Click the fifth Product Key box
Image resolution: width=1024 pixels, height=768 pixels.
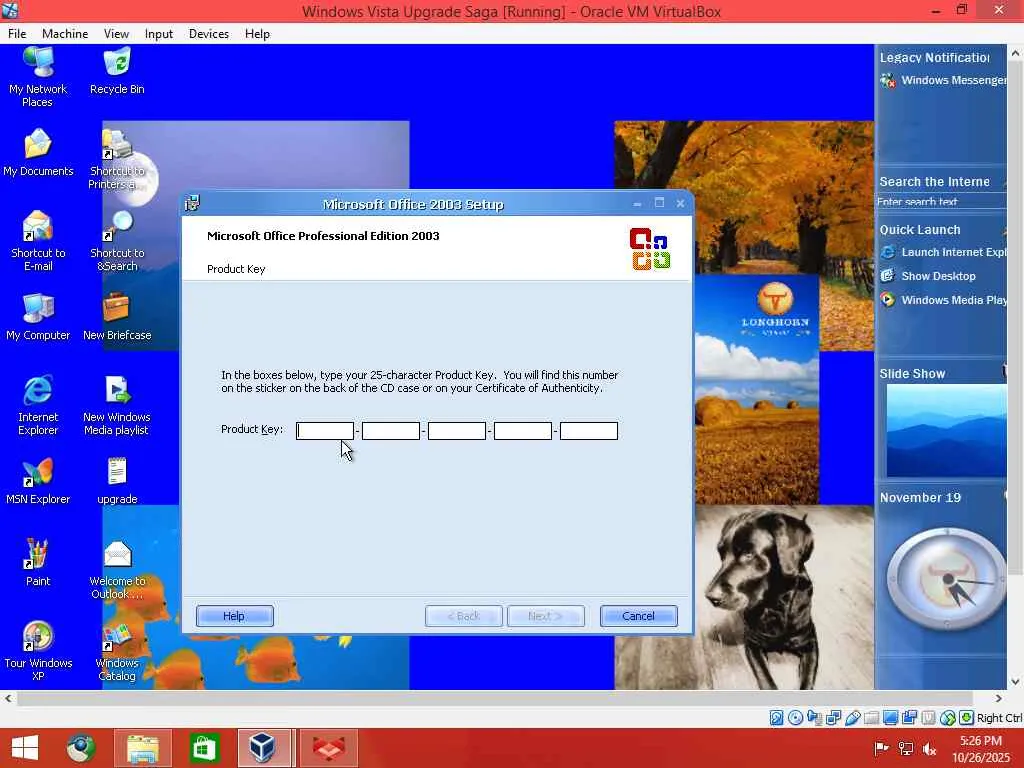coord(588,430)
